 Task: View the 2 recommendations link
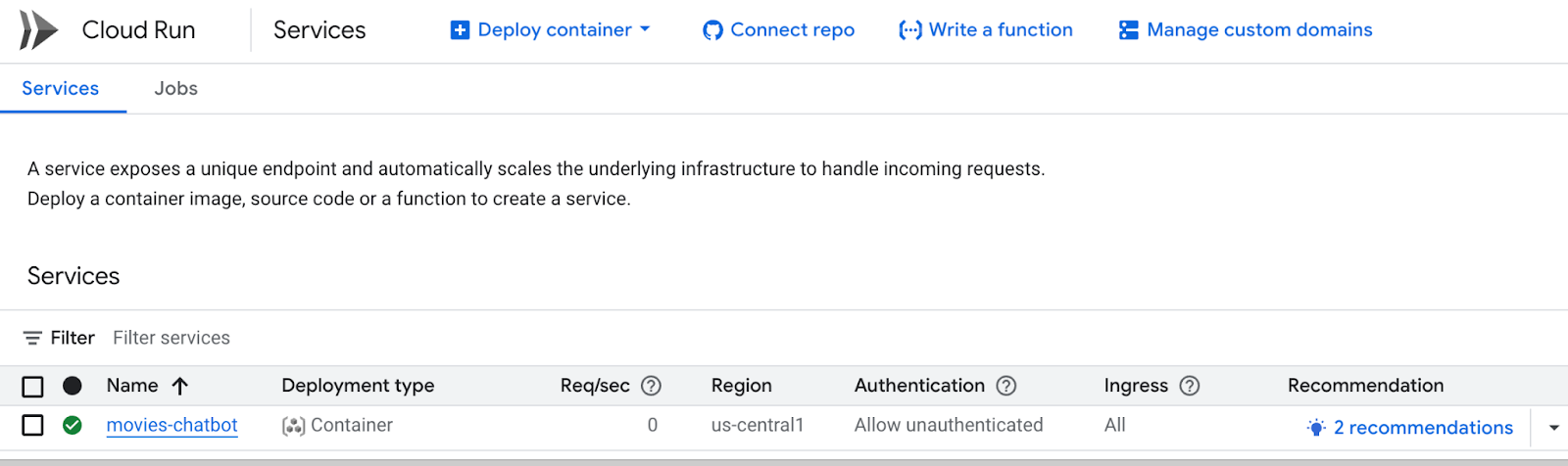1423,428
